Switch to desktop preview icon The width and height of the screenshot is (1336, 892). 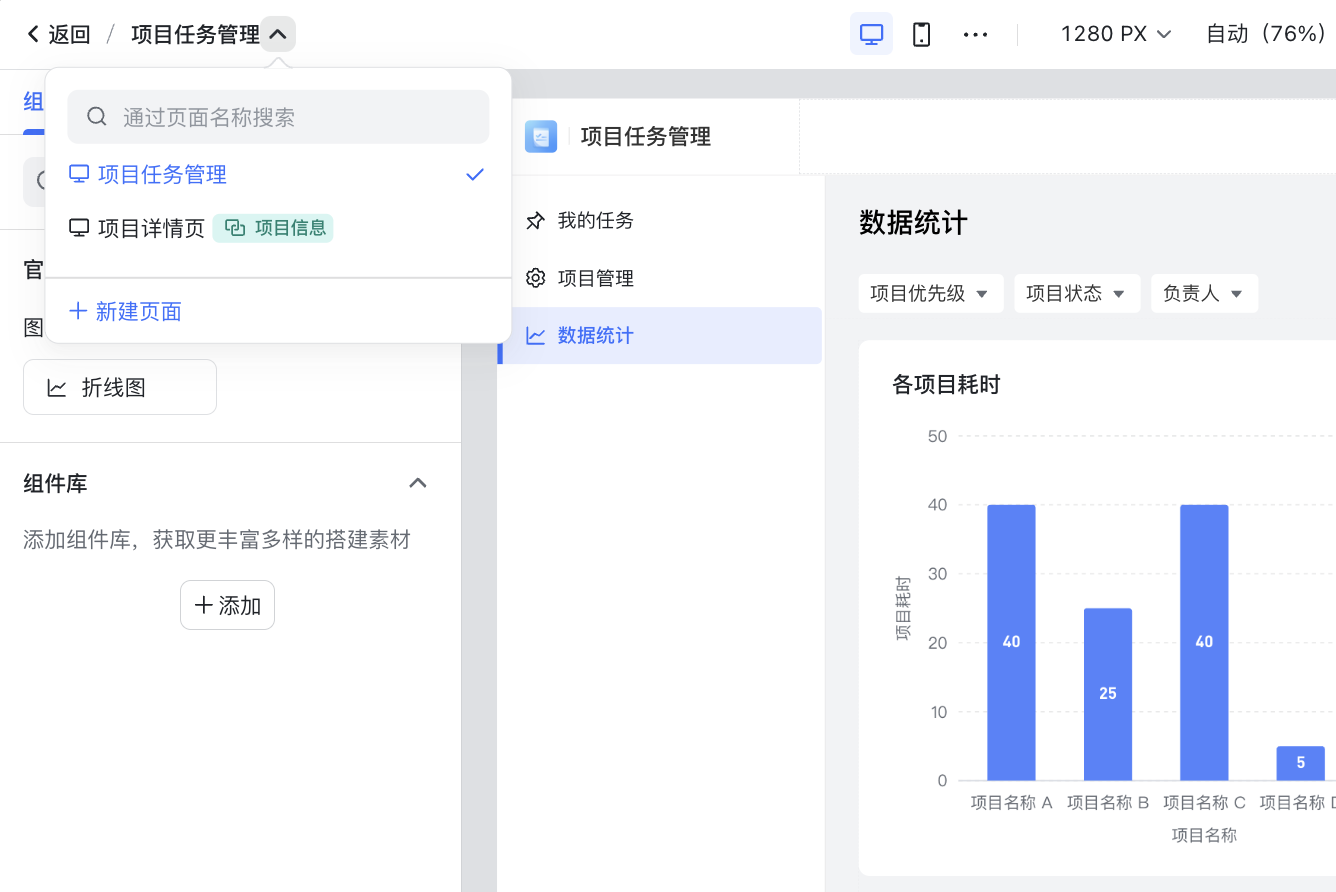(x=871, y=34)
